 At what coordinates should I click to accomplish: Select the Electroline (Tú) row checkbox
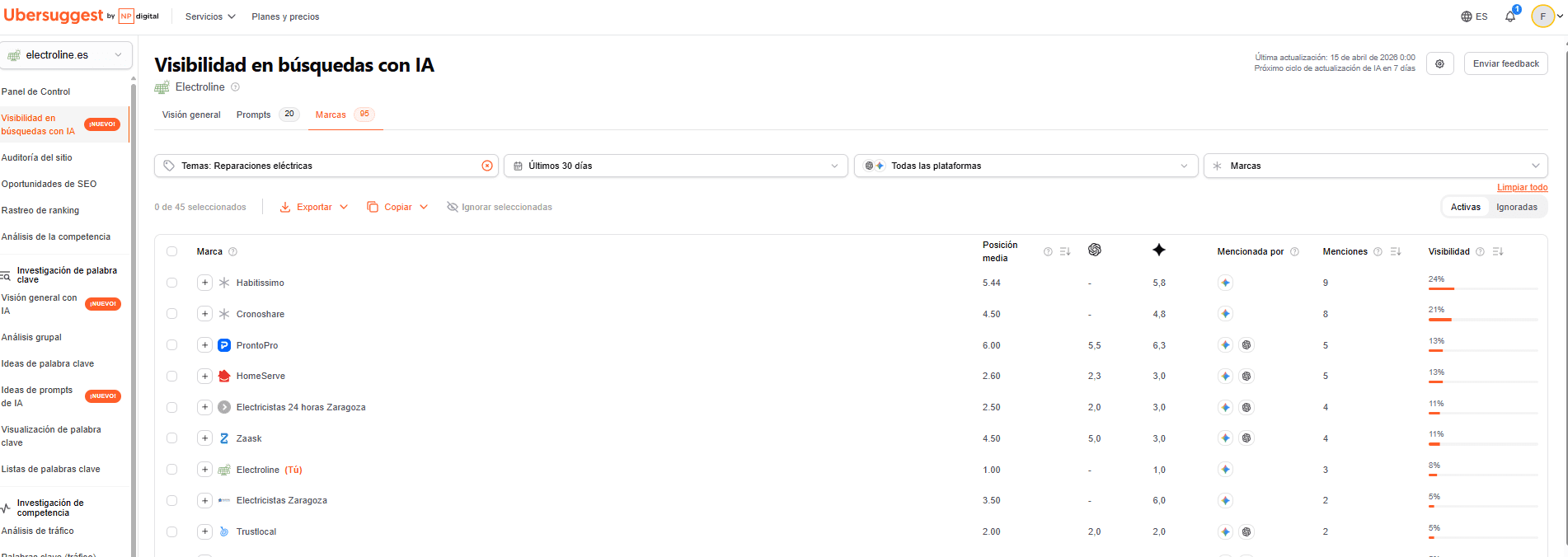pos(171,470)
